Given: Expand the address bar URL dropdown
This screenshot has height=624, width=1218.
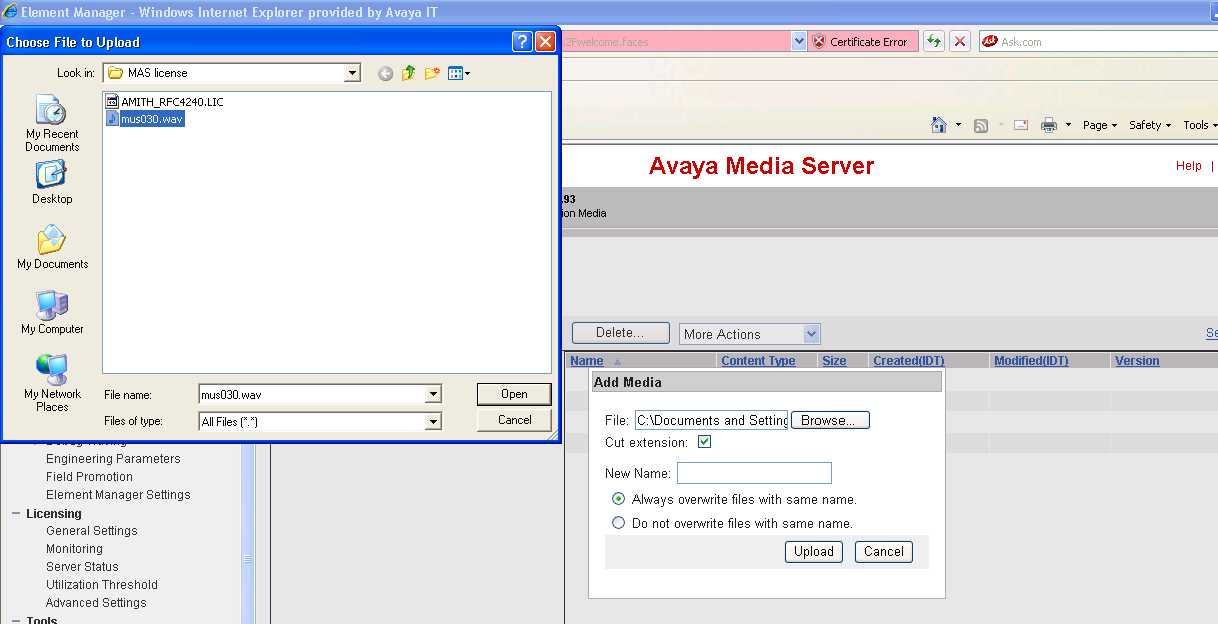Looking at the screenshot, I should pos(799,42).
